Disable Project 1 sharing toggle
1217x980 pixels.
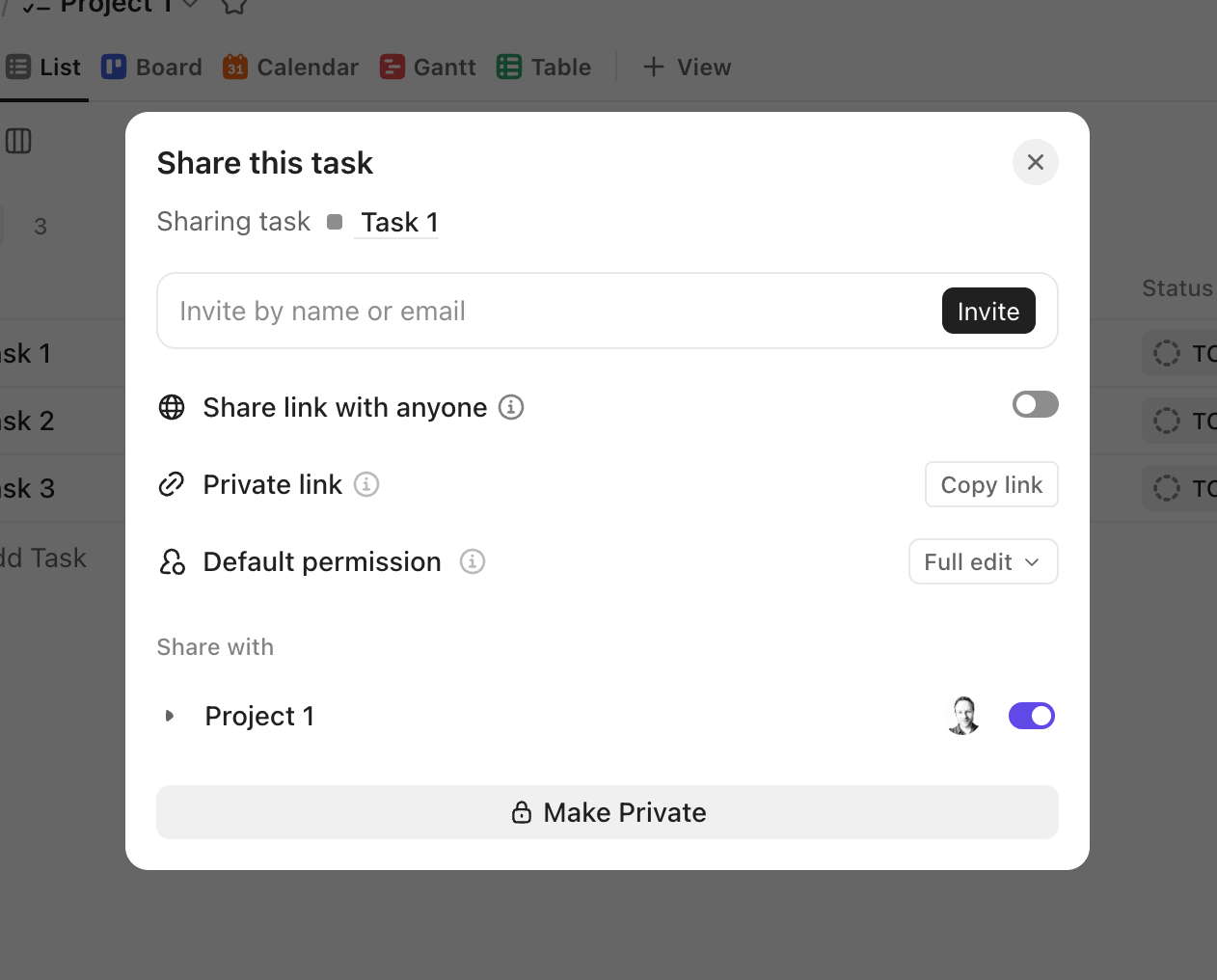point(1031,716)
